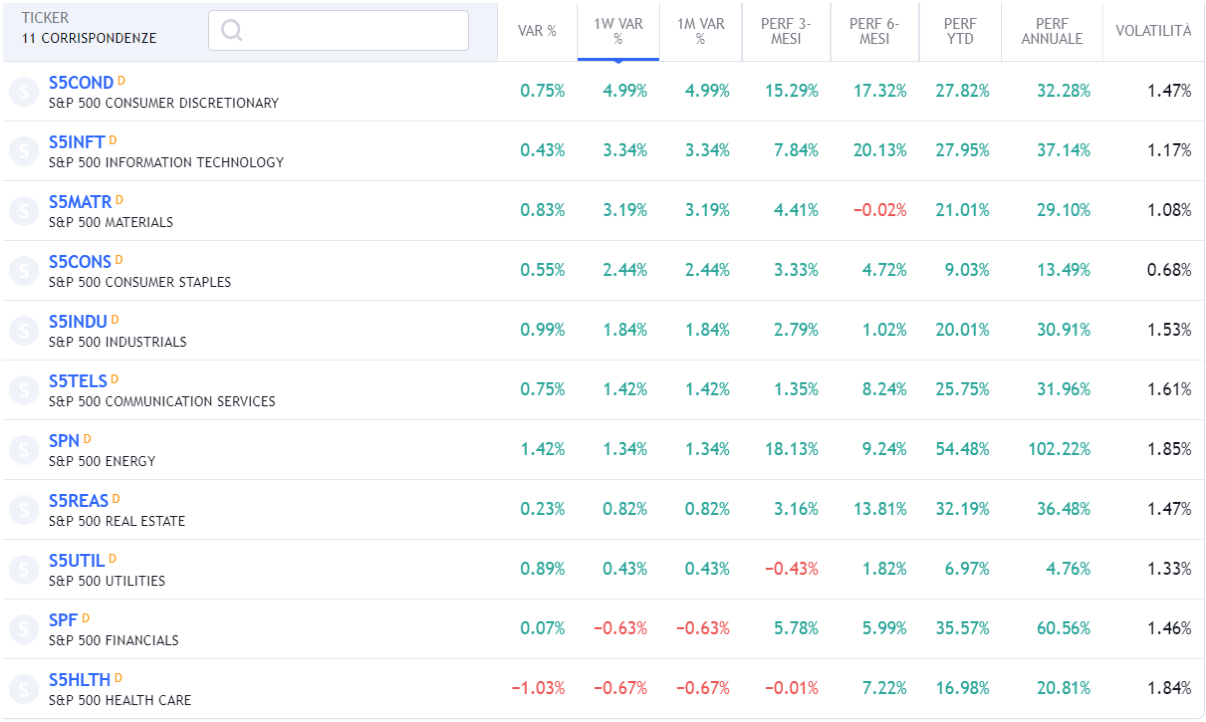The height and width of the screenshot is (722, 1206).
Task: Click the S5COND row logo icon
Action: click(x=23, y=91)
